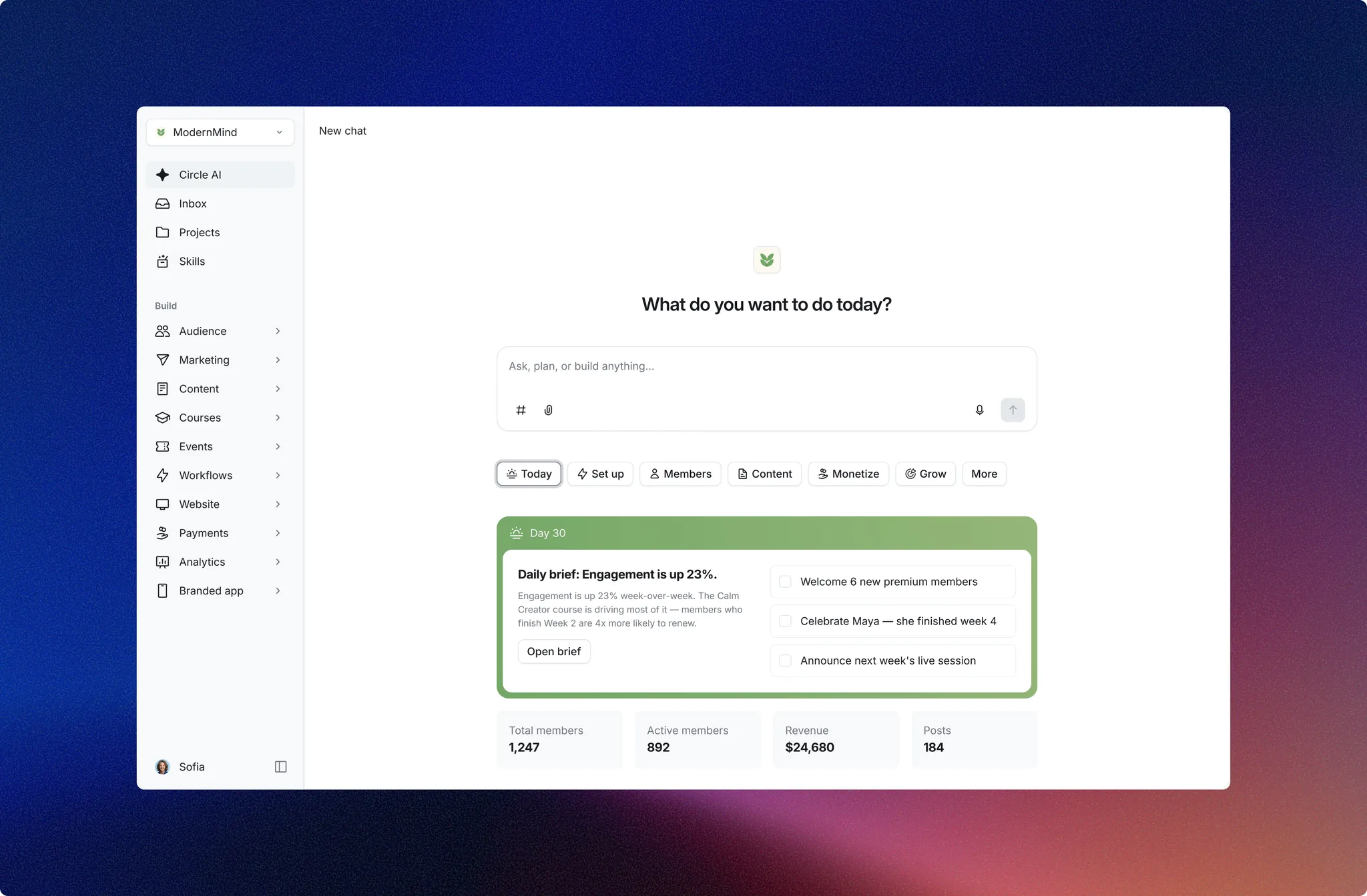This screenshot has height=896, width=1367.
Task: Open the More suggestions tab
Action: 984,474
